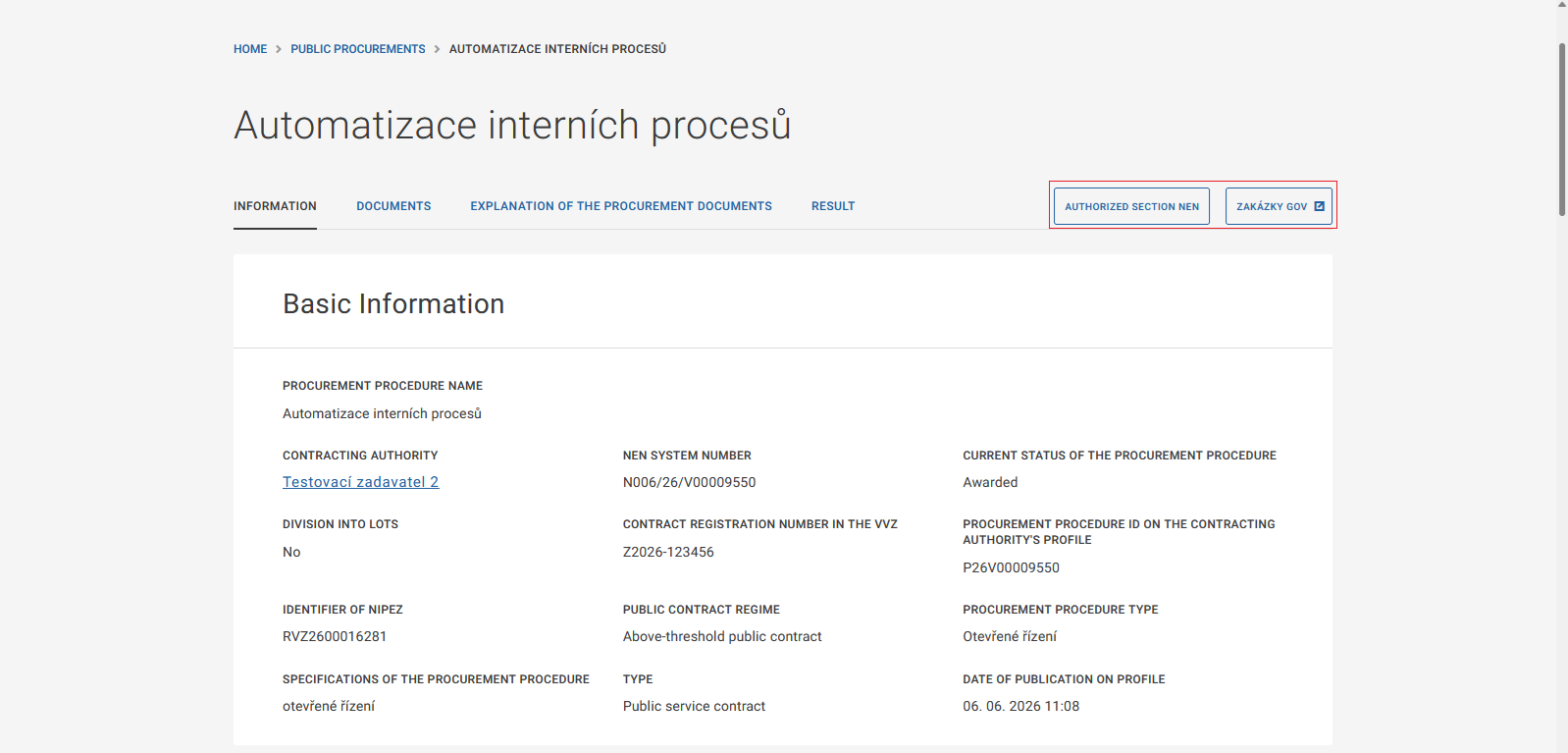
Task: Click CURRENT STATUS OF THE PROCUREMENT PROCEDURE label
Action: coord(1120,456)
